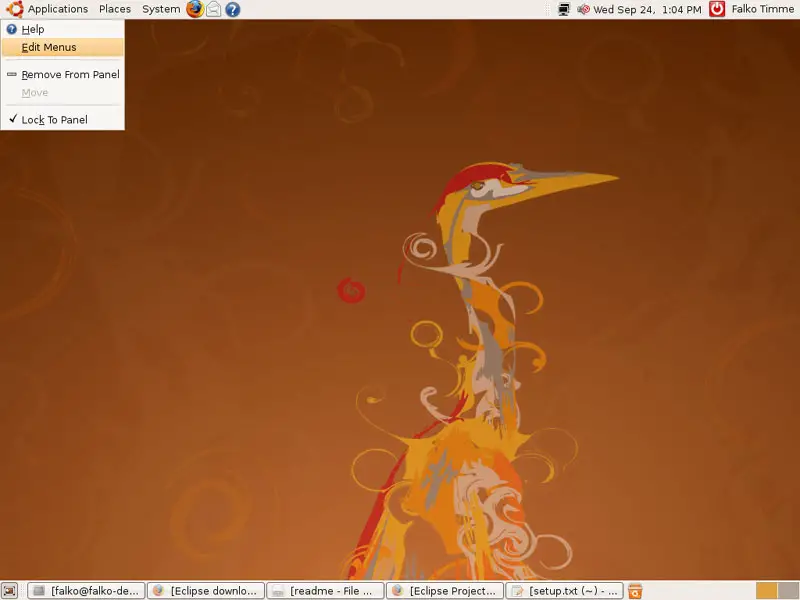Viewport: 800px width, 600px height.
Task: Click the muted volume speaker icon
Action: coord(583,9)
